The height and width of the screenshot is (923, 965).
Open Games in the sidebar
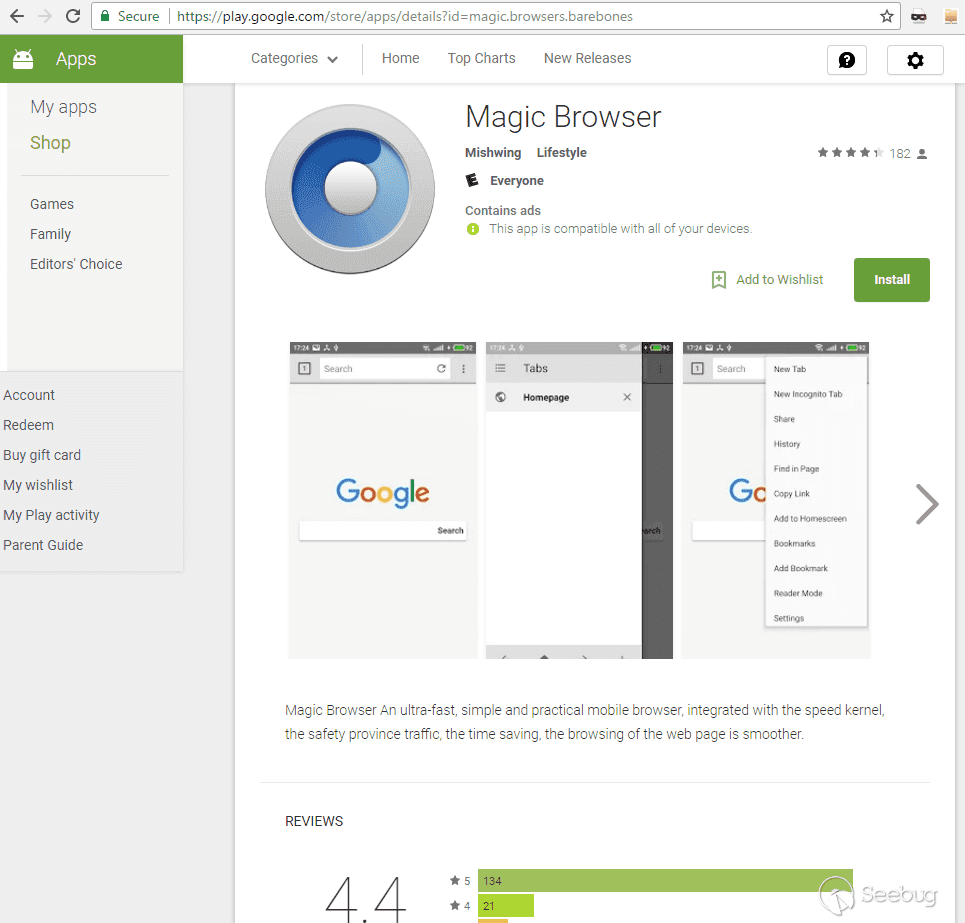click(52, 204)
